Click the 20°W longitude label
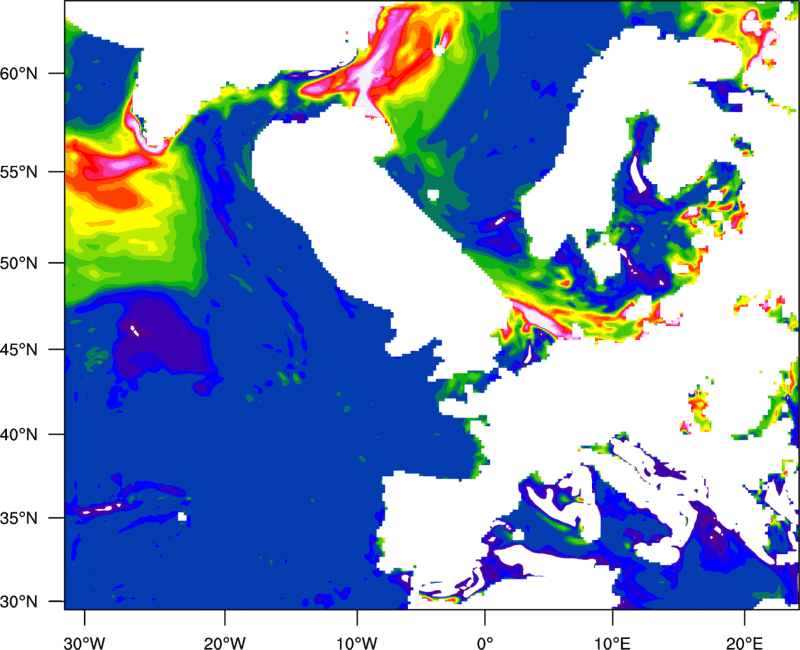 (225, 643)
